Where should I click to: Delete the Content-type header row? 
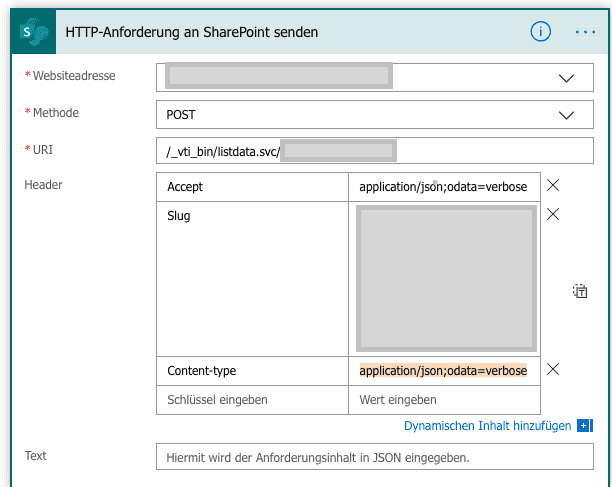pyautogui.click(x=553, y=370)
